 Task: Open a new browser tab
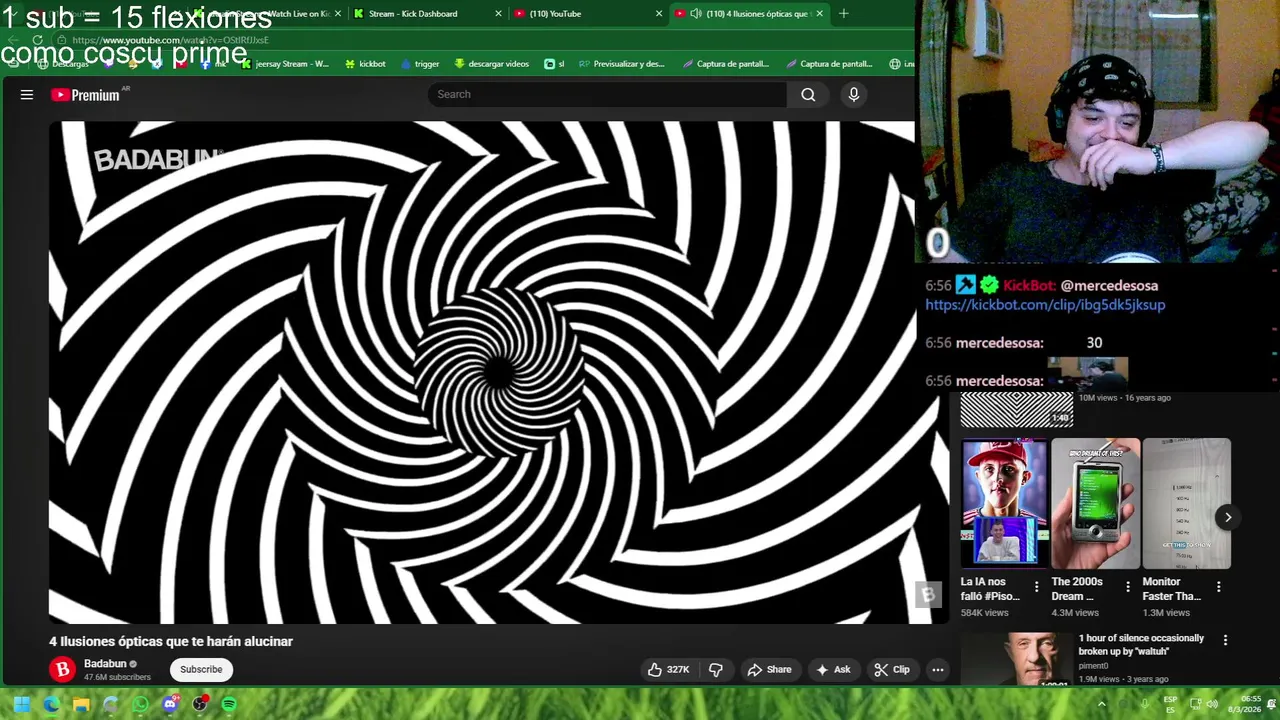(843, 14)
